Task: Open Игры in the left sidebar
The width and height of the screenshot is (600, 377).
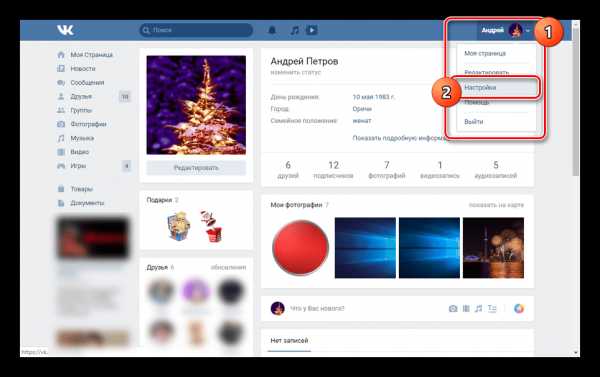Action: (78, 166)
